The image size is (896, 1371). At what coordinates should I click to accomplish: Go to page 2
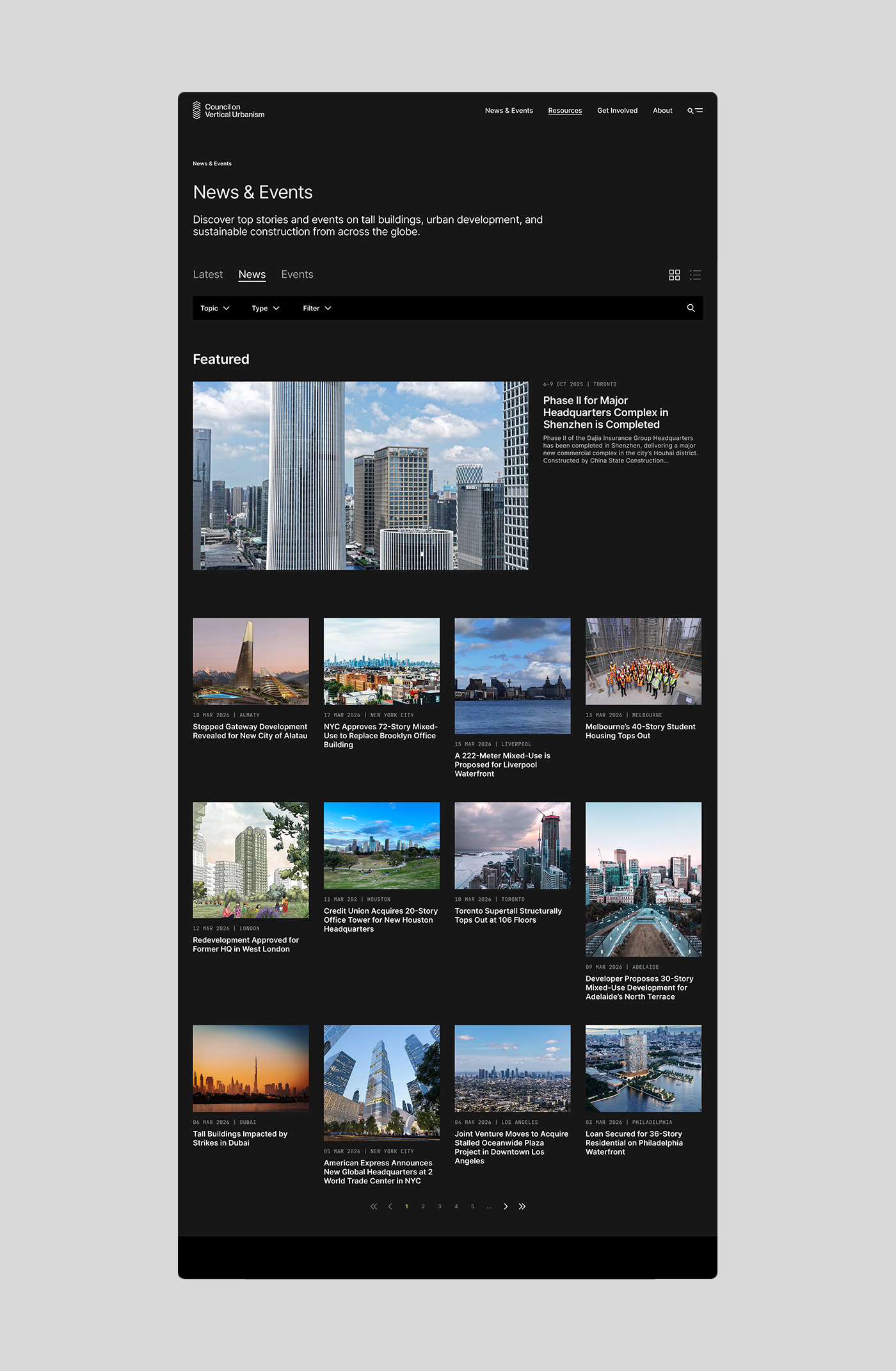point(423,1206)
